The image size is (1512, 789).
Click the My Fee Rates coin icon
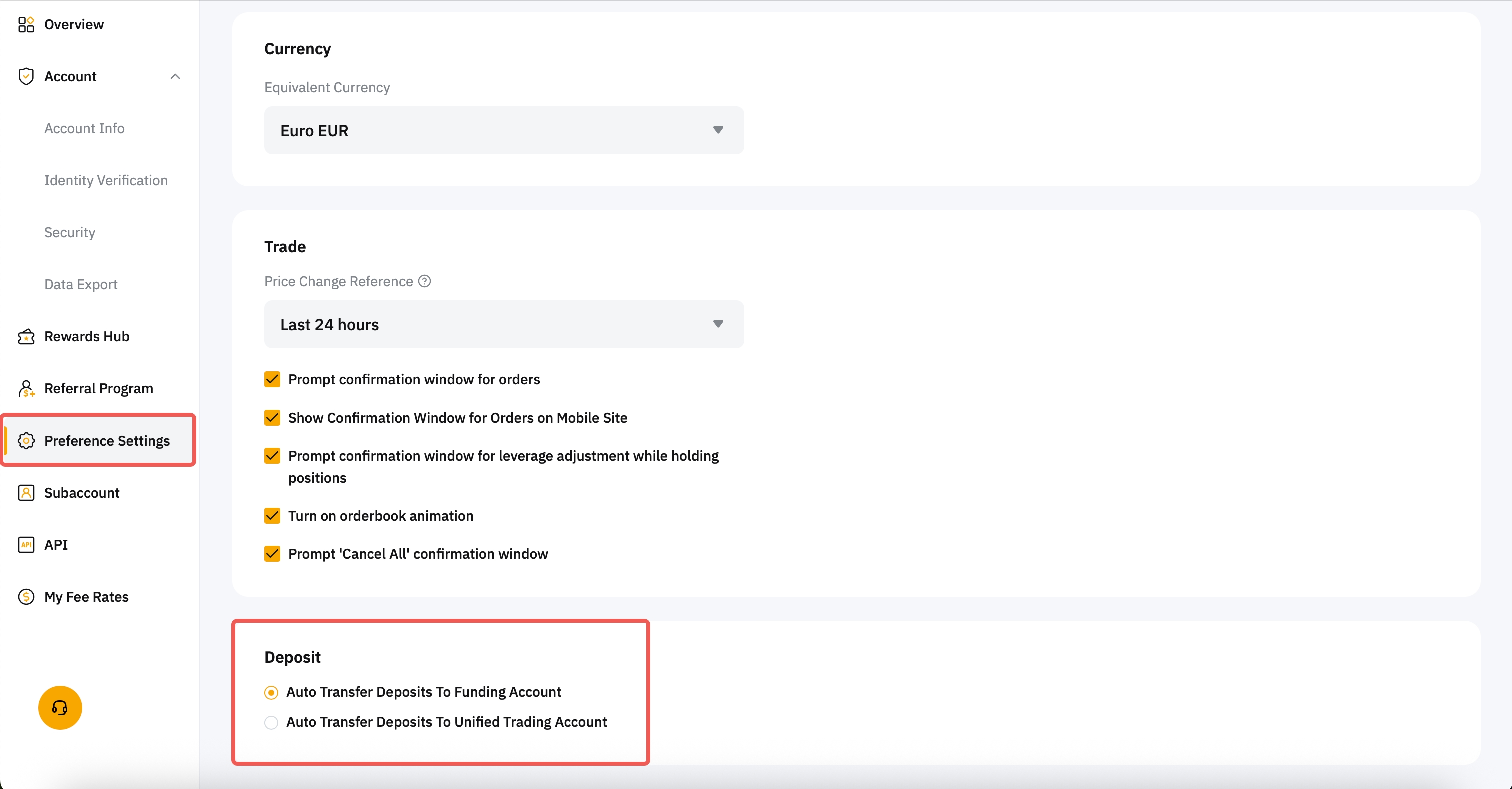26,597
